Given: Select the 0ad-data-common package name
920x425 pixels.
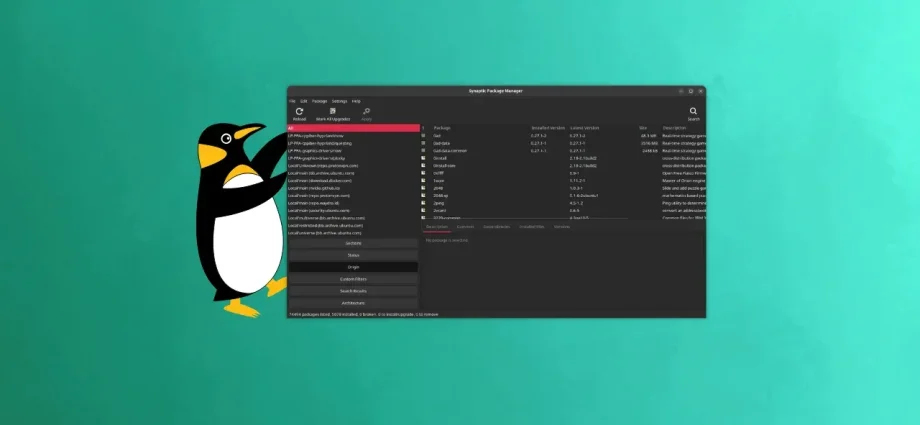Looking at the screenshot, I should (450, 151).
